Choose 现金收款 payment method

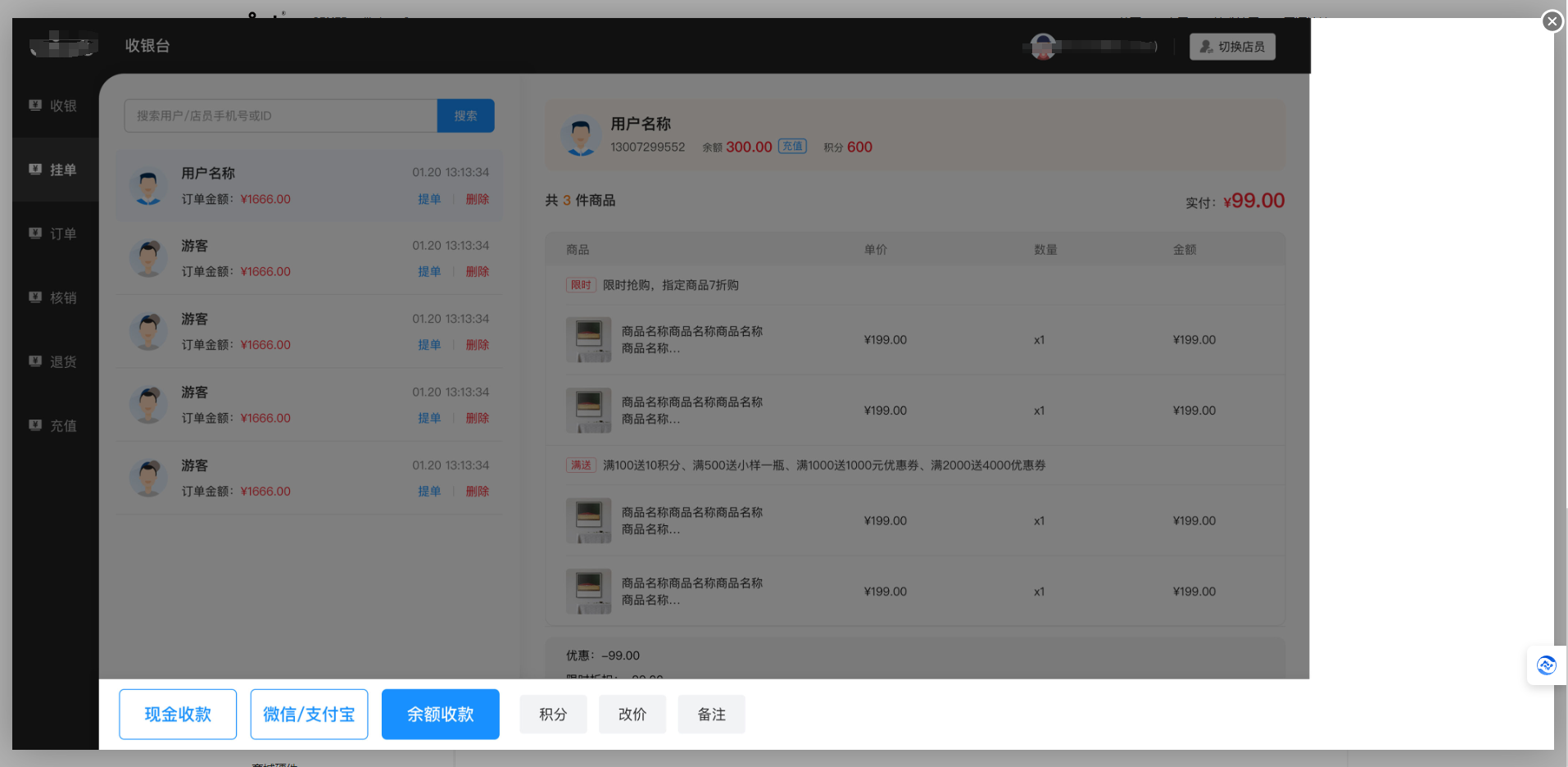point(178,715)
